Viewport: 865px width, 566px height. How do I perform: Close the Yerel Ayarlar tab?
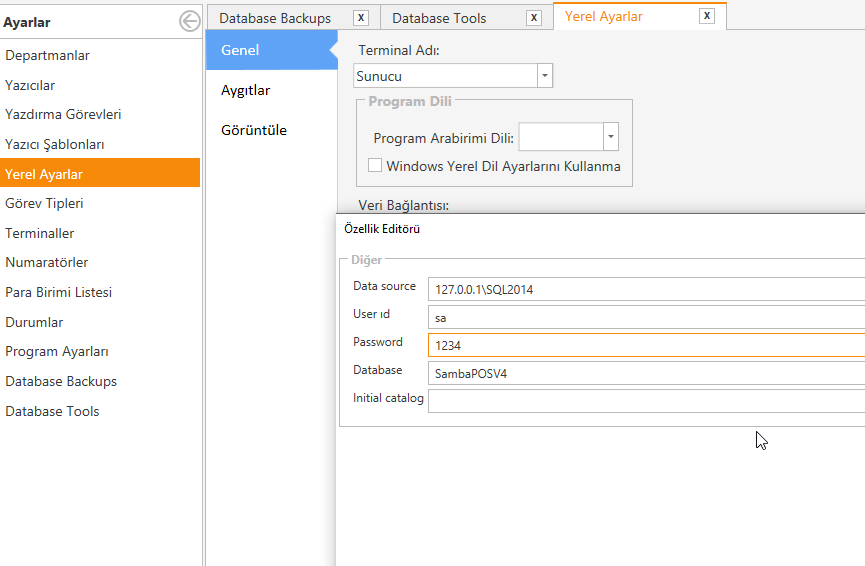[707, 16]
